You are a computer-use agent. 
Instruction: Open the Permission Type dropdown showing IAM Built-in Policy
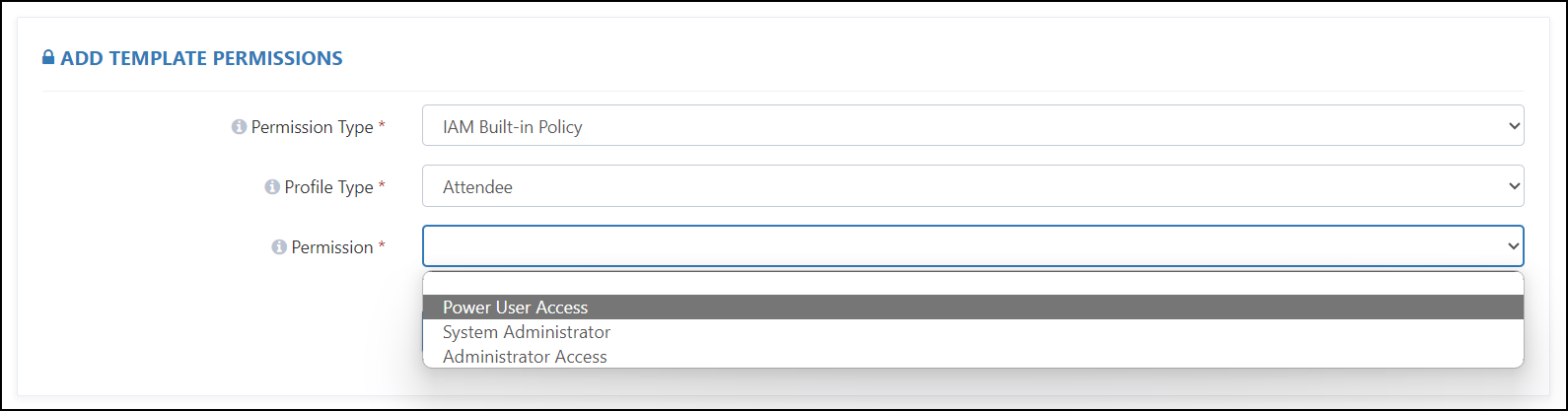972,126
